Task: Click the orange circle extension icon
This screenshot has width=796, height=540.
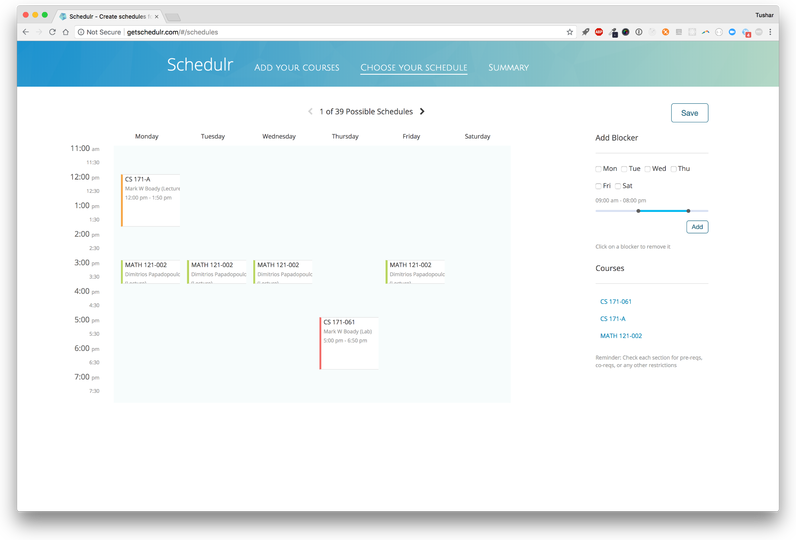Action: click(665, 32)
